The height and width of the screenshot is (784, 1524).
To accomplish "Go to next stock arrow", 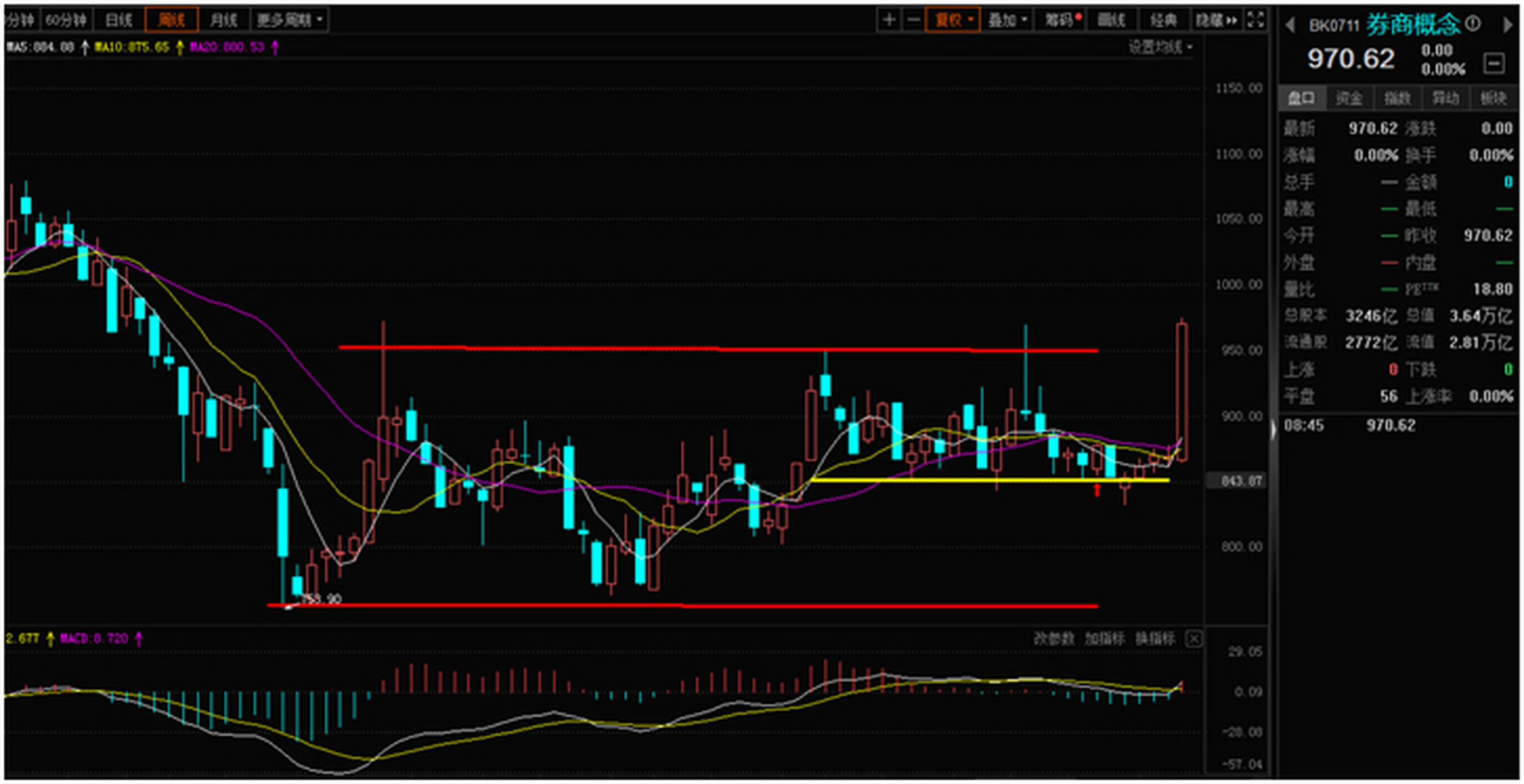I will click(x=1507, y=25).
